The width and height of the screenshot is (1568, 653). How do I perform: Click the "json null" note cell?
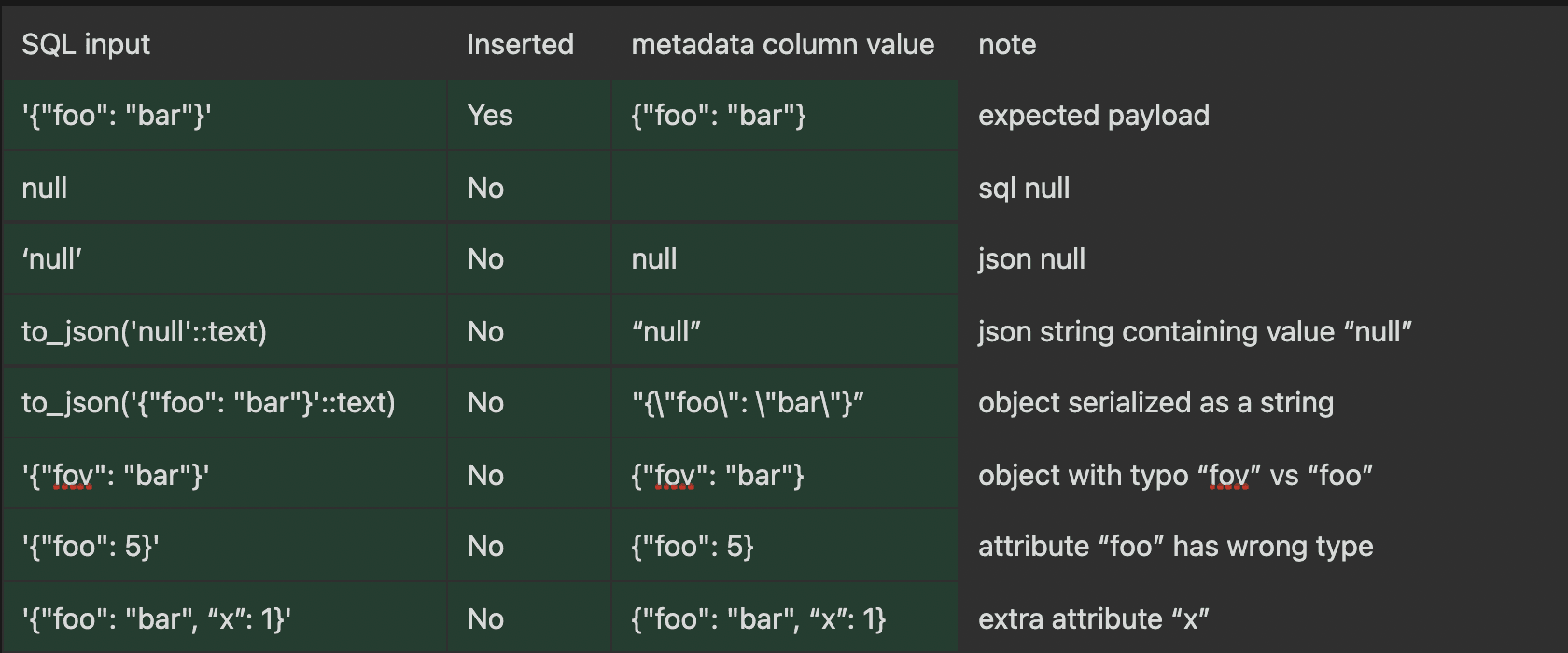pyautogui.click(x=1031, y=259)
